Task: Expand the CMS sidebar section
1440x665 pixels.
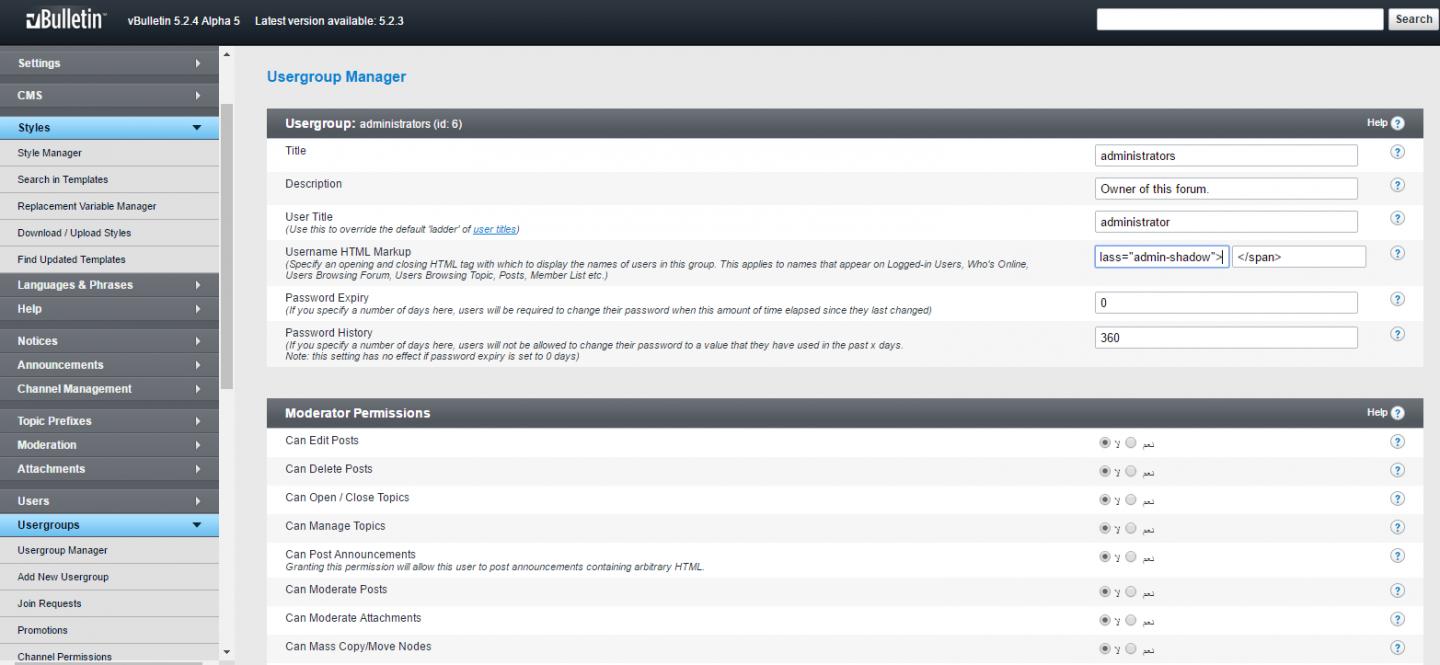Action: 109,95
